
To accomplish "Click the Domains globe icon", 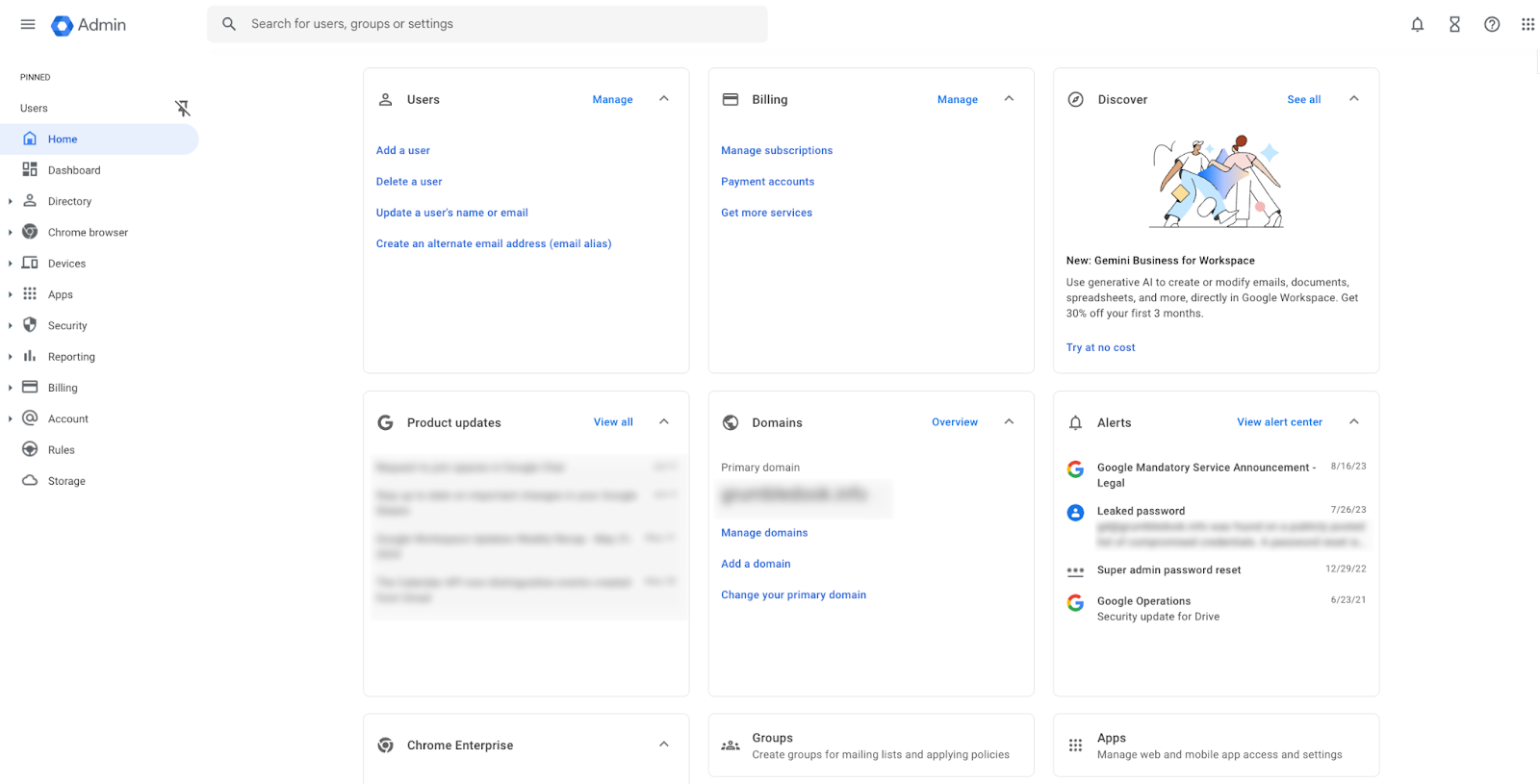I will tap(731, 422).
